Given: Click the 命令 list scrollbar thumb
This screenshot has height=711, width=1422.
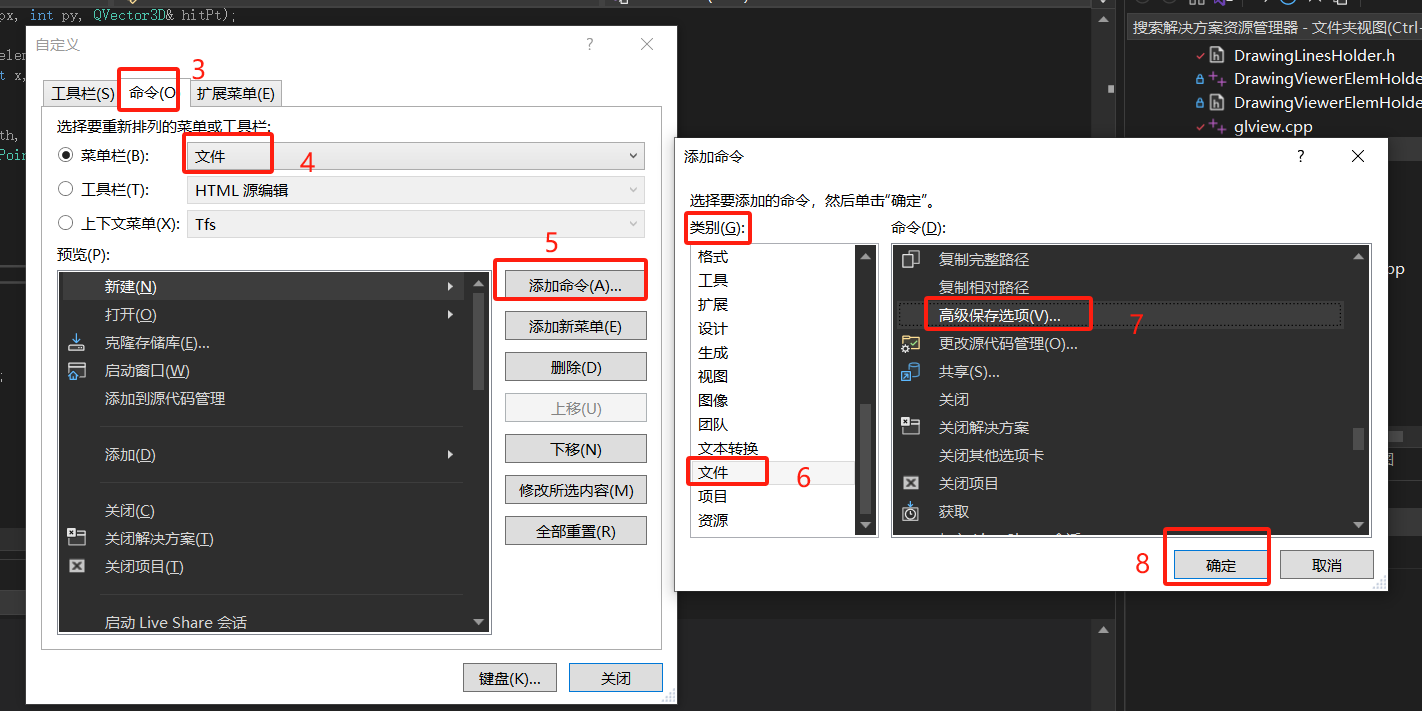Looking at the screenshot, I should 1358,438.
